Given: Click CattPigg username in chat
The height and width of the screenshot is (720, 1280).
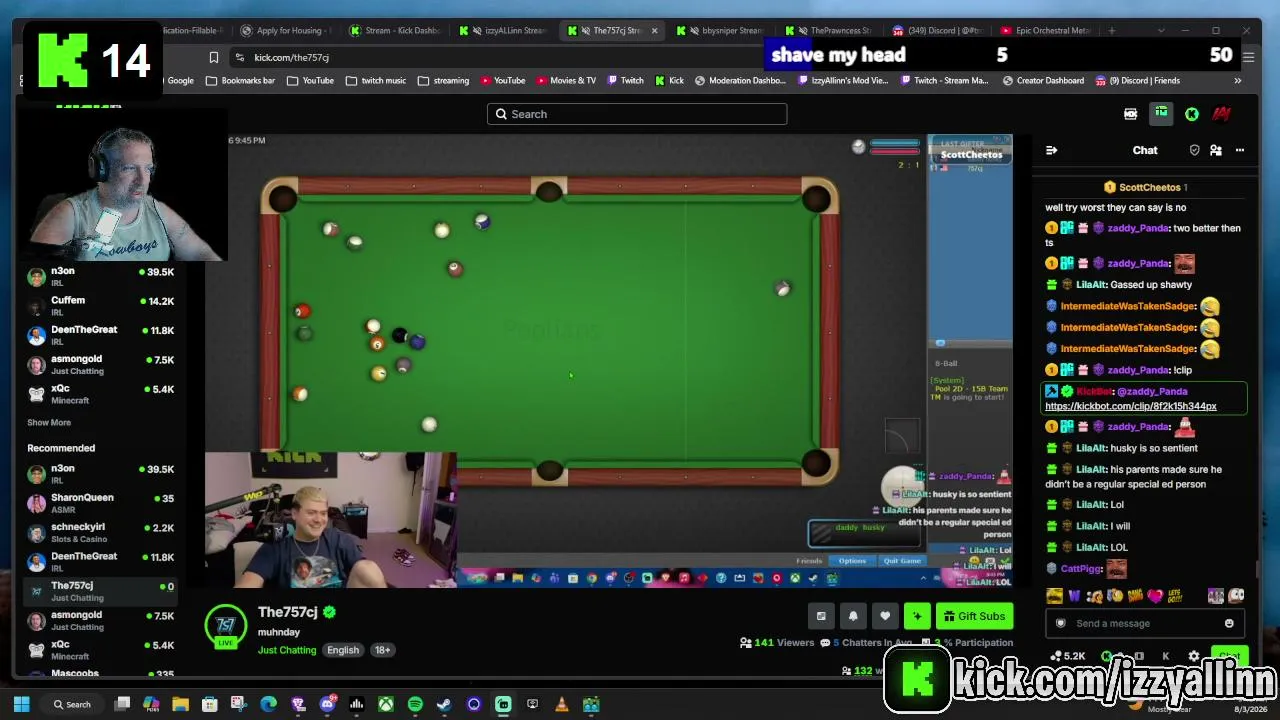Looking at the screenshot, I should tap(1081, 568).
